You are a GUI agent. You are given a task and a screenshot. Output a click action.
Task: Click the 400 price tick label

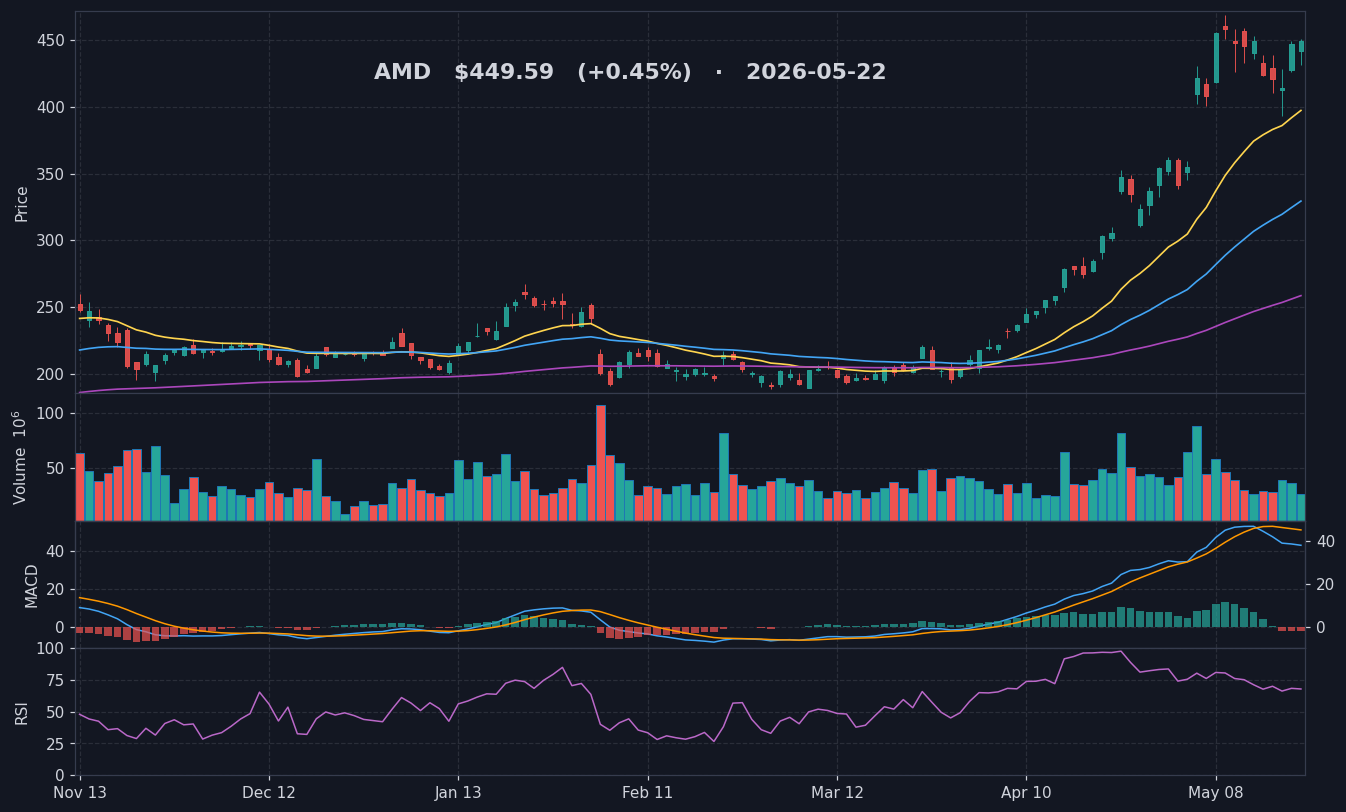(51, 108)
